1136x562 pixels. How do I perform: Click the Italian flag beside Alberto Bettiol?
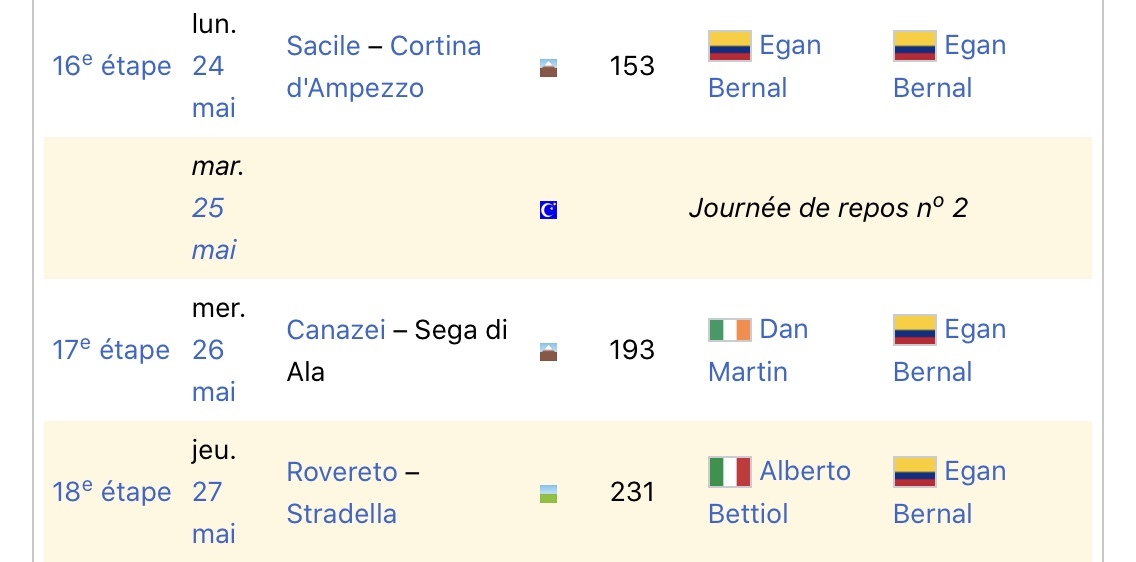(729, 472)
